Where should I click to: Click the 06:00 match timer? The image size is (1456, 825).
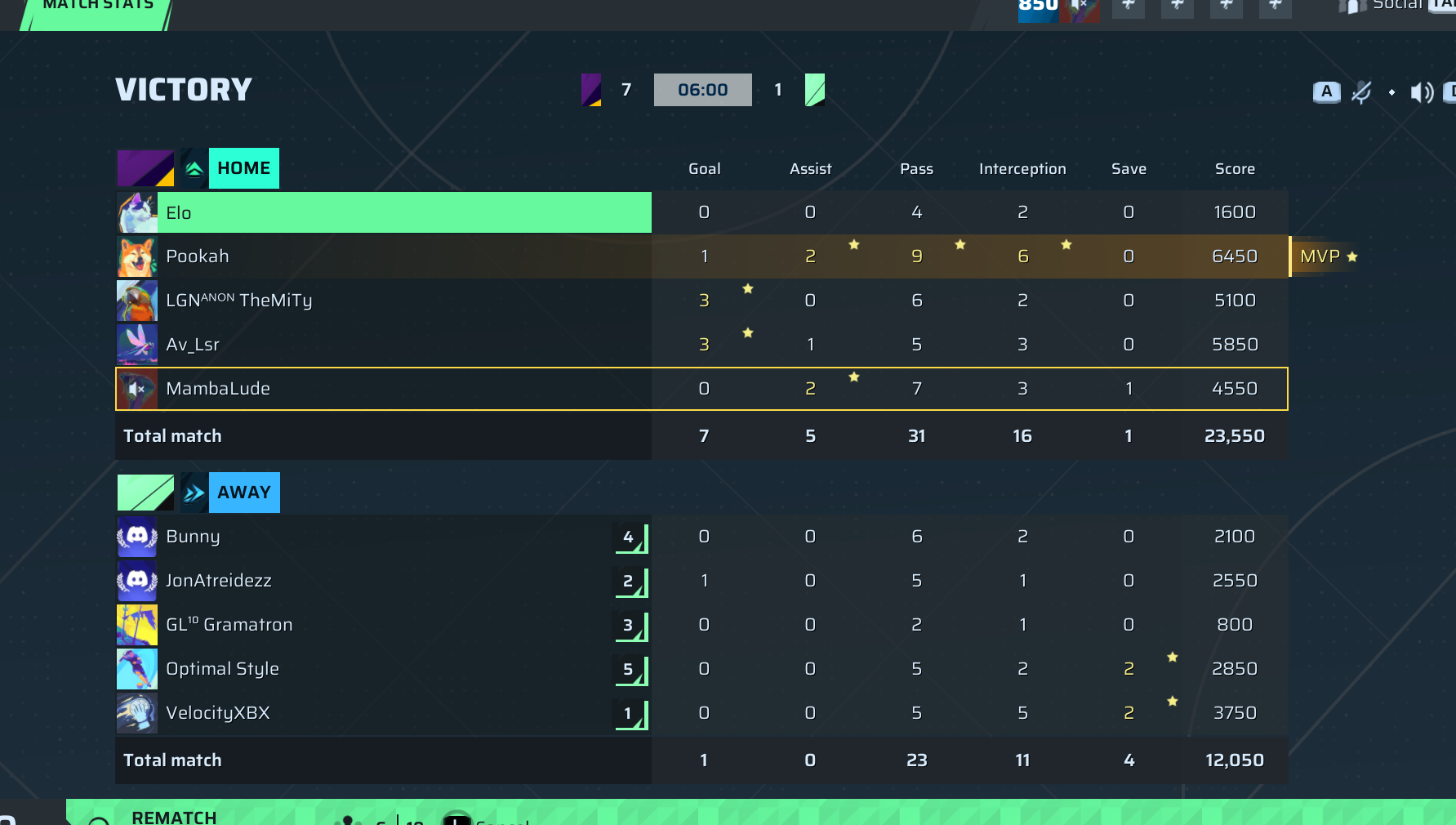pos(703,90)
